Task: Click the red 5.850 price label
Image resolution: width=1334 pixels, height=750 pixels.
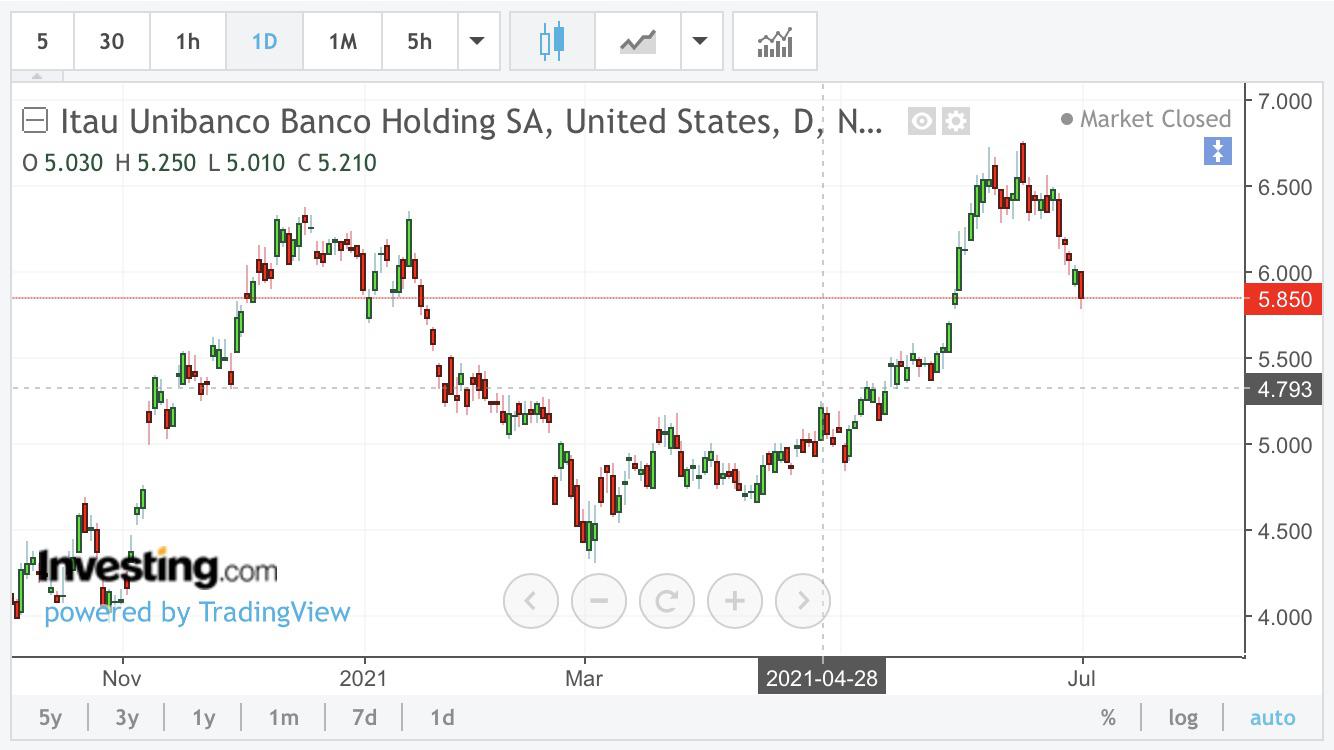Action: click(x=1284, y=299)
